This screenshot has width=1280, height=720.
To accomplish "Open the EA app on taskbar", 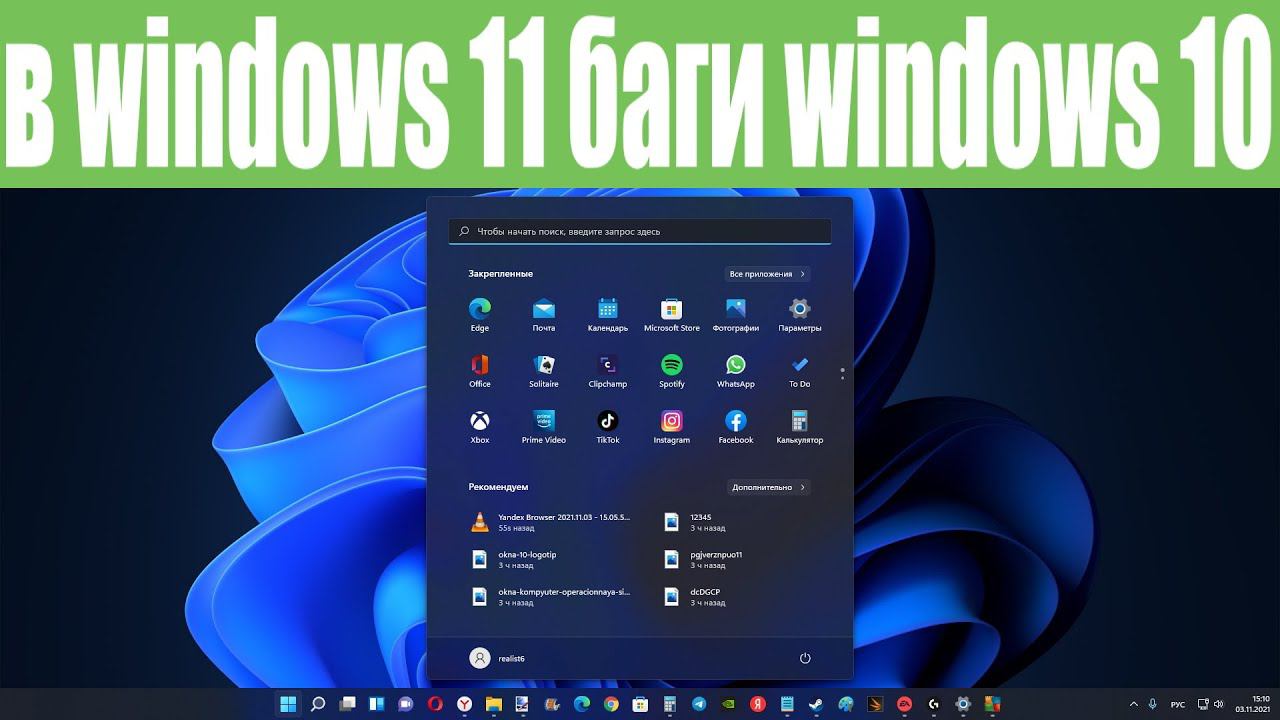I will (904, 704).
